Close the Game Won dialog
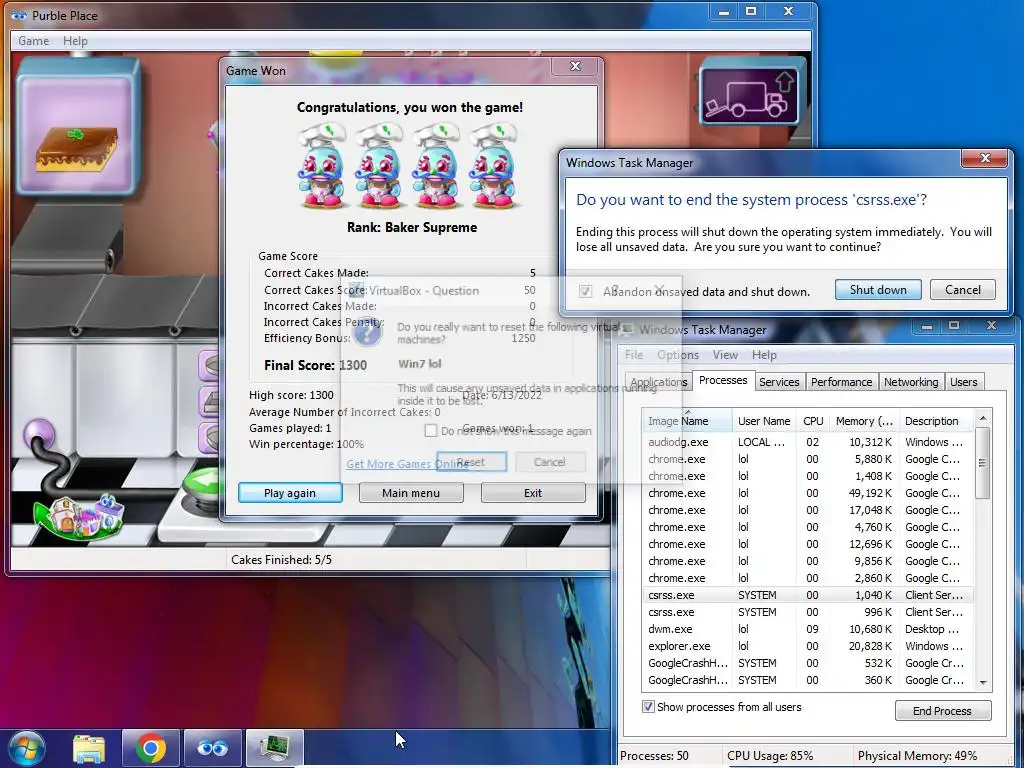Screen dimensions: 1024x768 pos(575,66)
